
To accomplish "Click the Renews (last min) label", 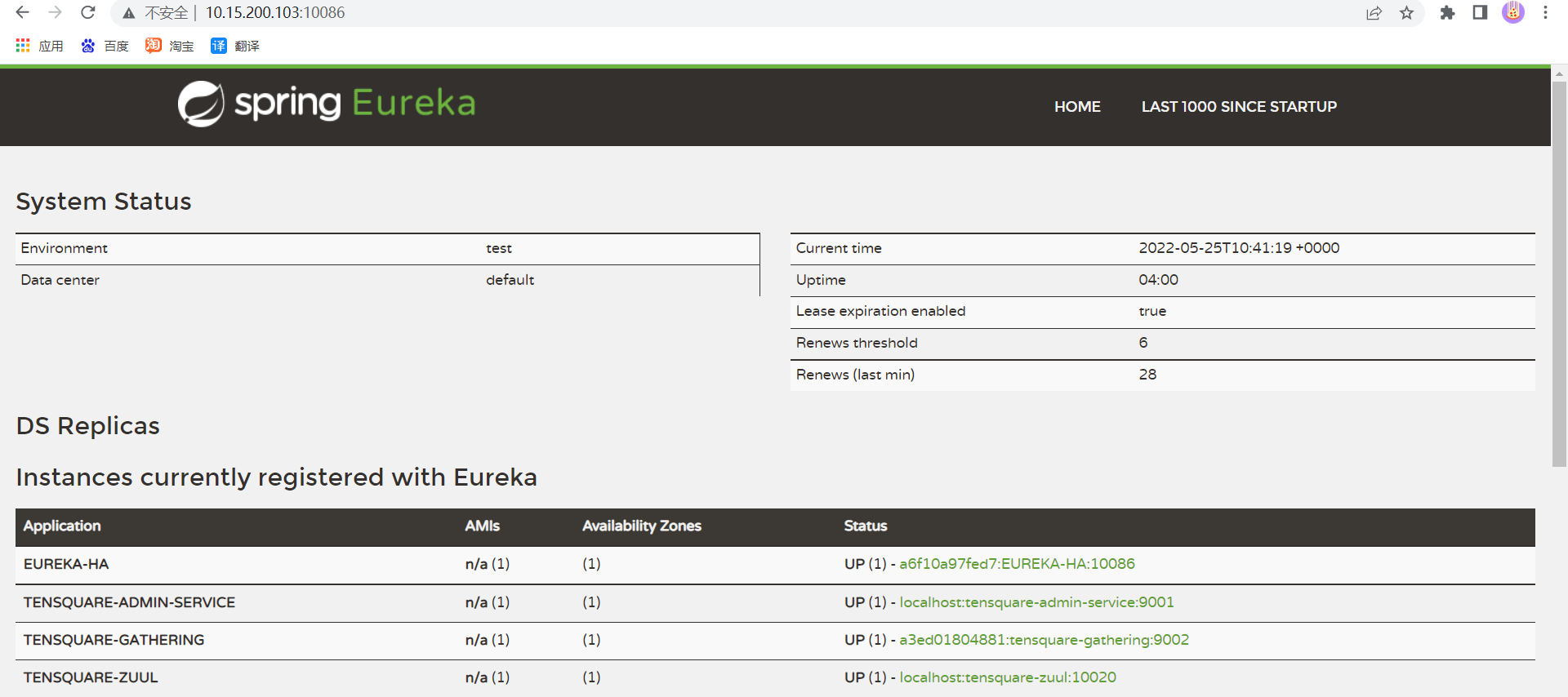I will point(855,375).
